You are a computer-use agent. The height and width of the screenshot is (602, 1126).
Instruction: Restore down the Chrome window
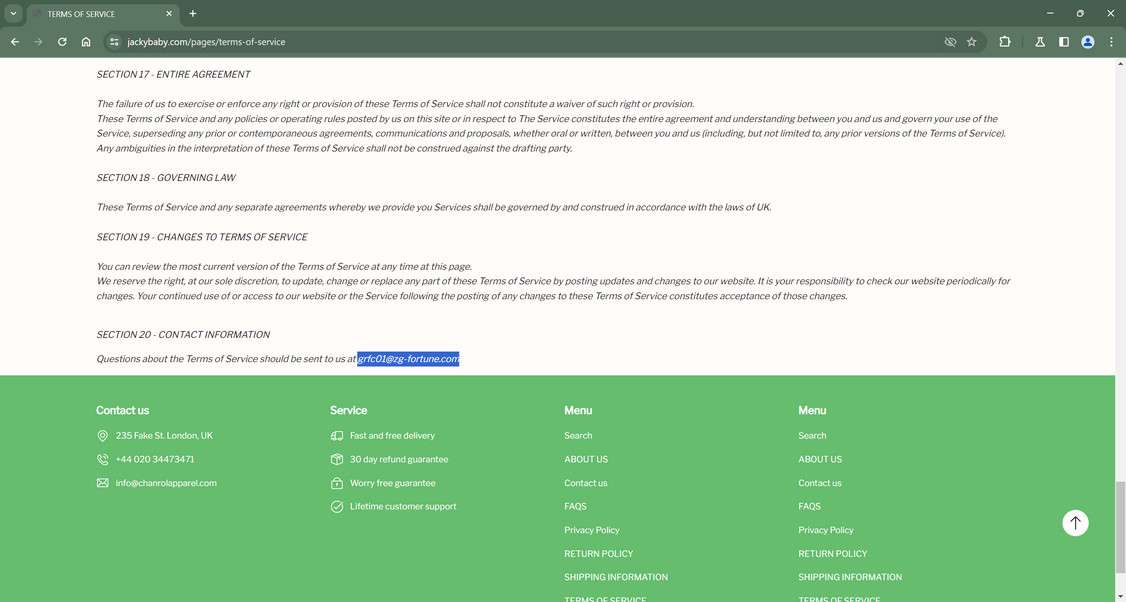1080,13
